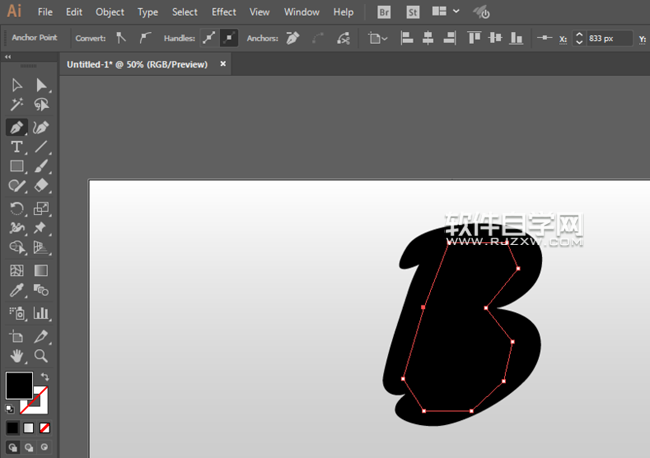This screenshot has width=650, height=458.
Task: Pick the Eyedropper tool
Action: (17, 291)
